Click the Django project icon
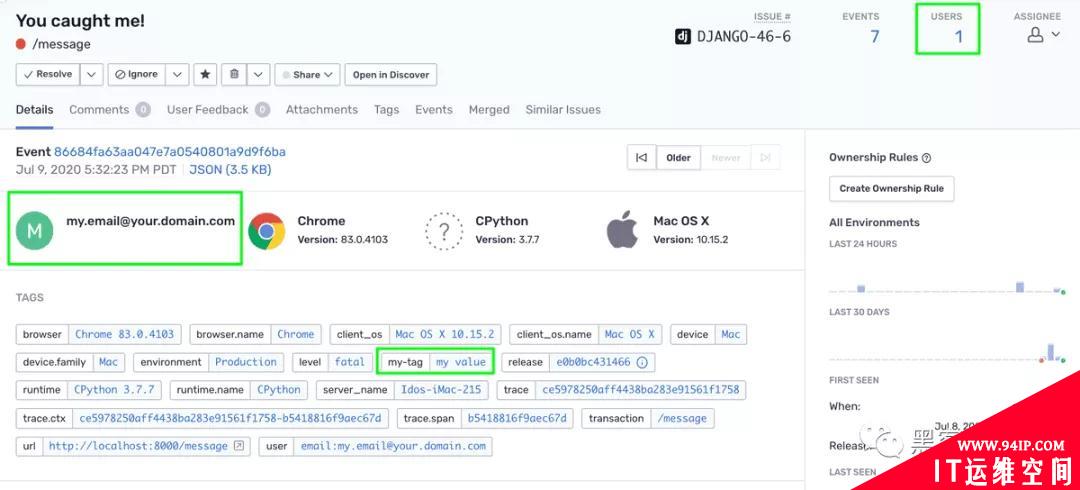This screenshot has width=1080, height=490. (x=683, y=37)
